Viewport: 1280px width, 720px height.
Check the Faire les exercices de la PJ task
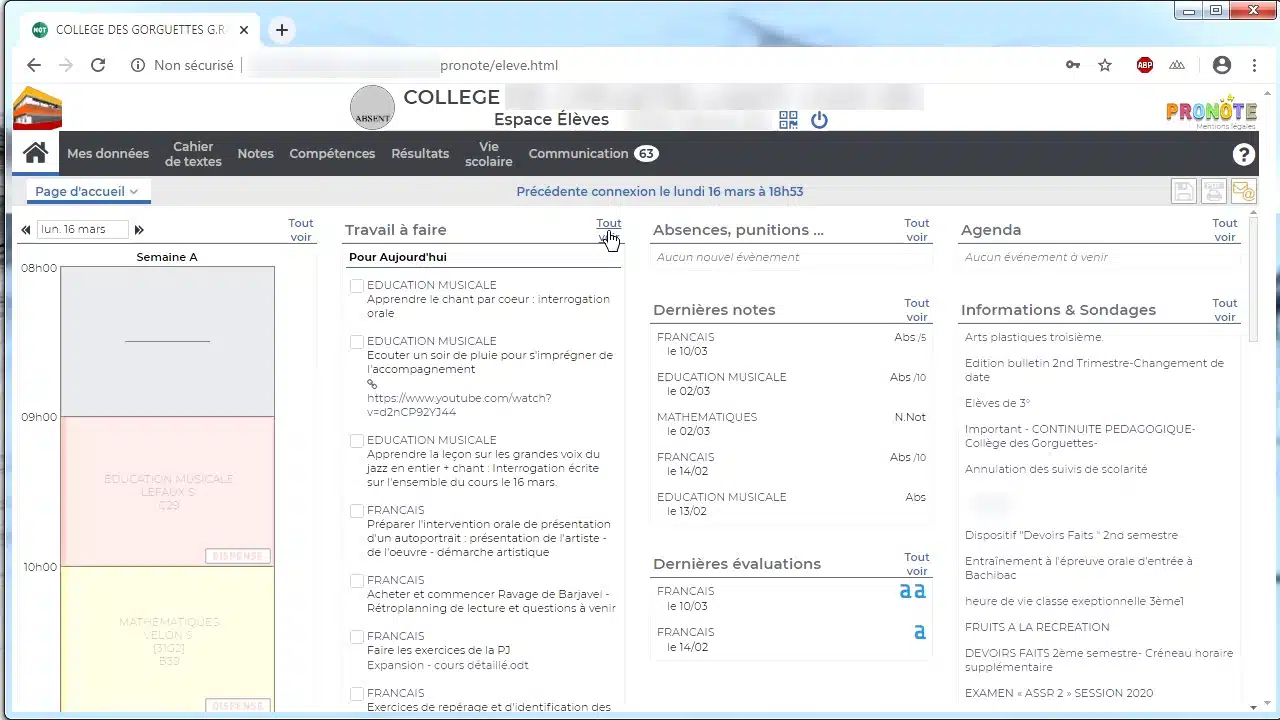(356, 637)
